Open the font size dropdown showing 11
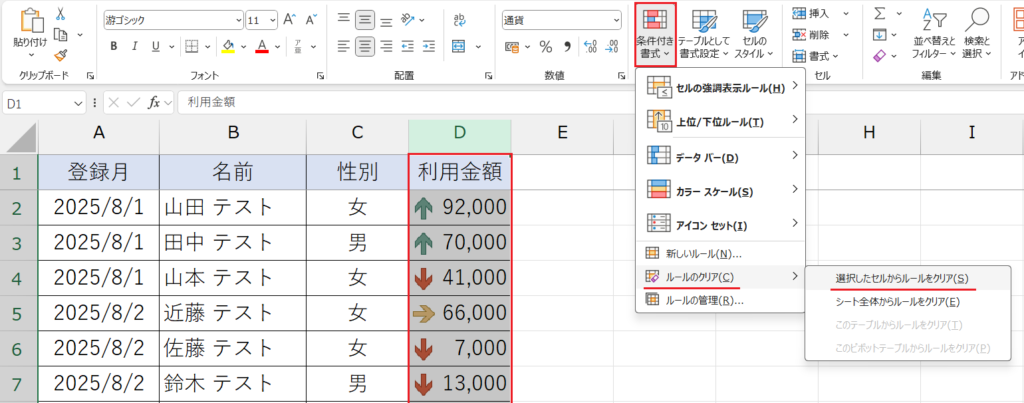The image size is (1024, 403). tap(272, 20)
